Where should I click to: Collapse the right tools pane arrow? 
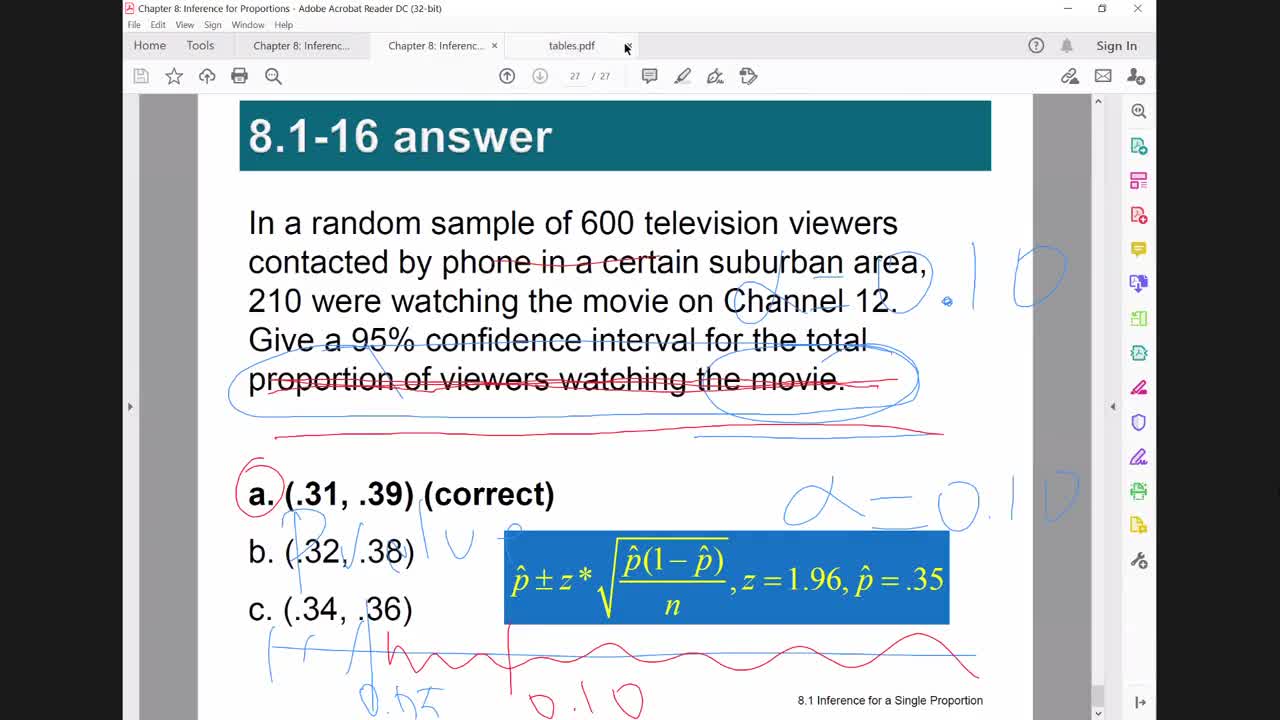[1113, 406]
